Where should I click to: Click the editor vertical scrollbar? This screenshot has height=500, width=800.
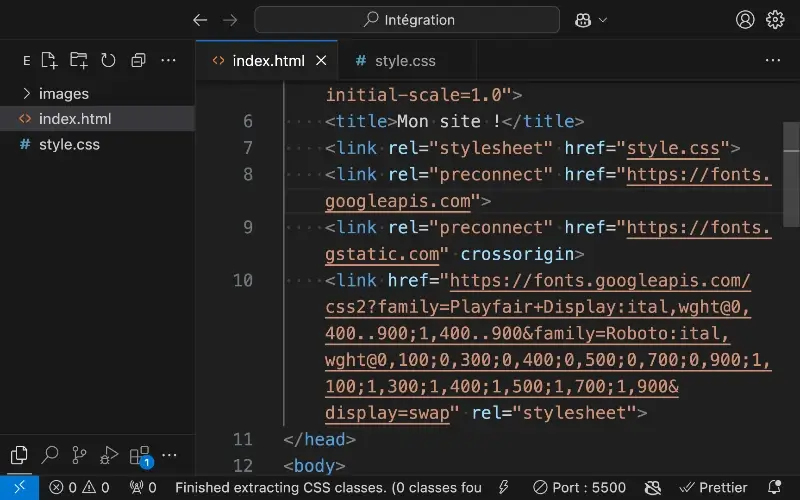(791, 173)
